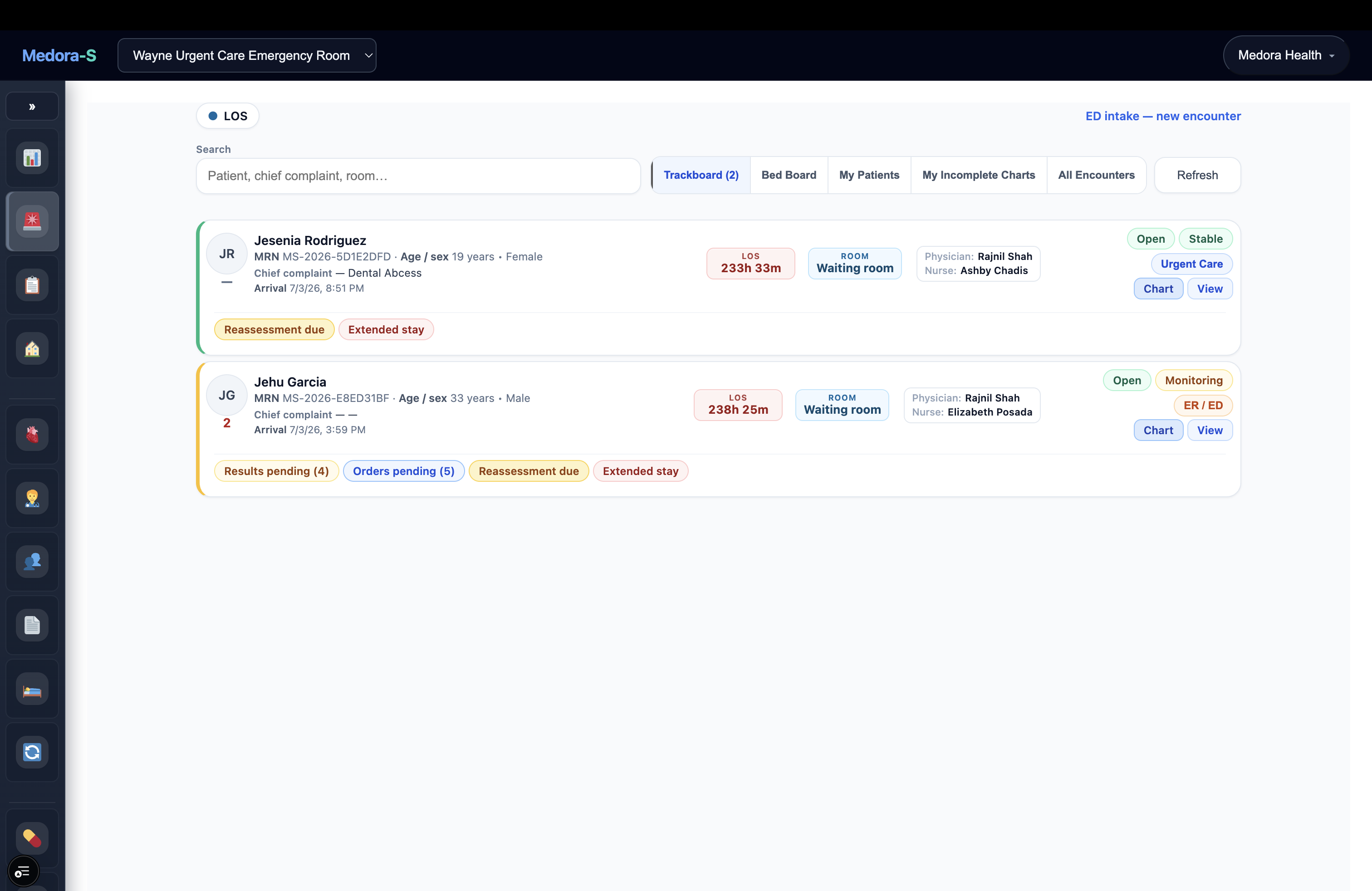
Task: Click the Urgent Care tag
Action: pos(1191,264)
